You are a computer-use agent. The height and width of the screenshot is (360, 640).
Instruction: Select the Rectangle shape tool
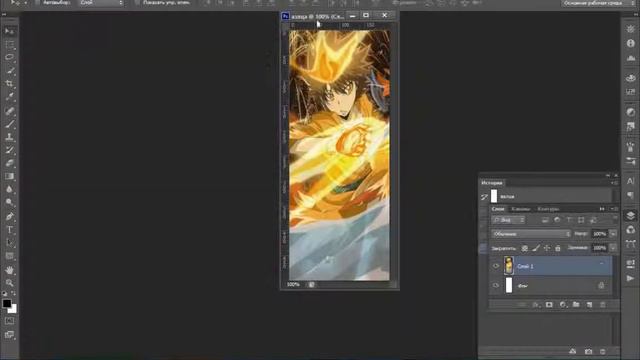tap(9, 256)
